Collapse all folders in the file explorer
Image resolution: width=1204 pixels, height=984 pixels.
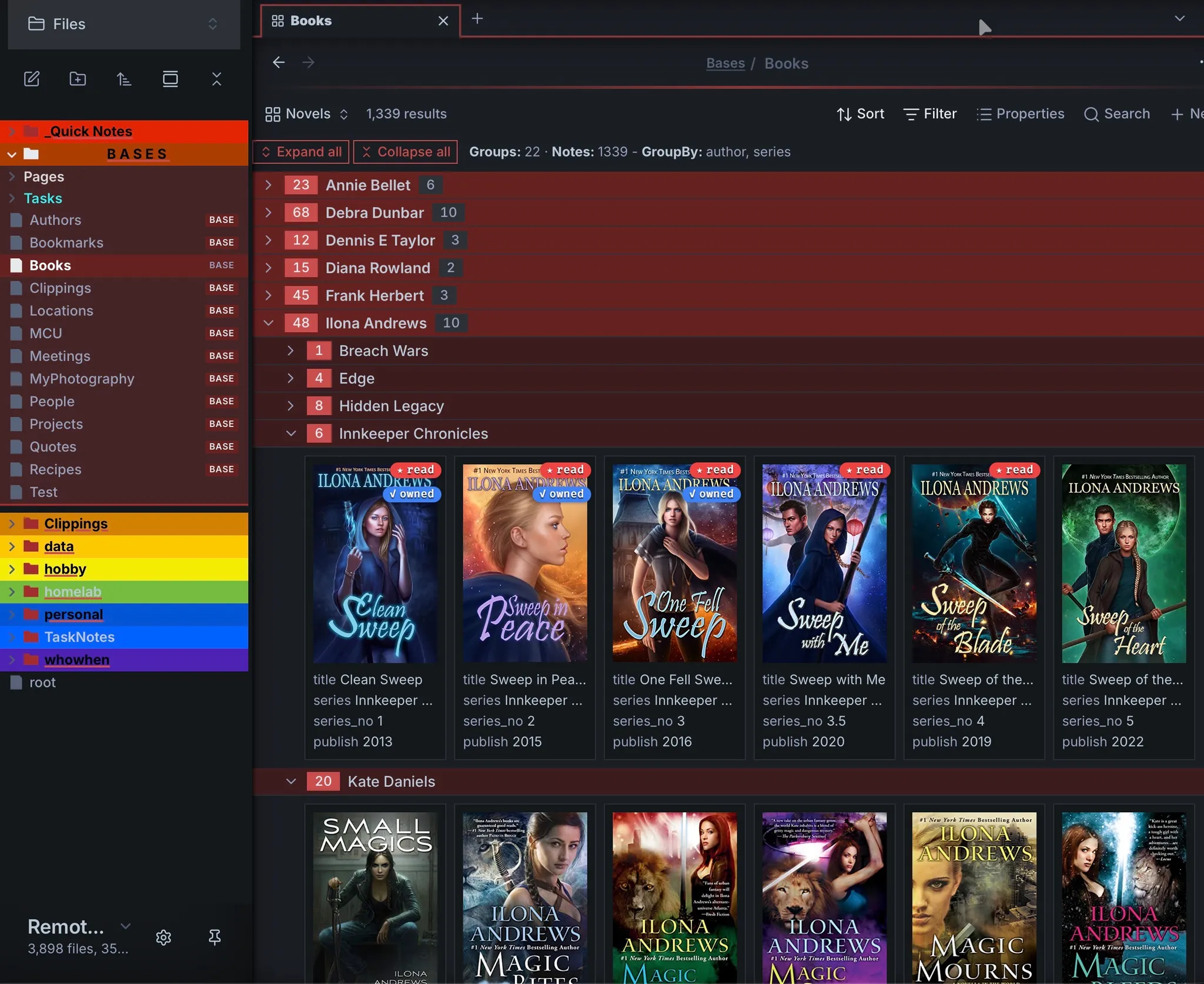click(x=217, y=79)
